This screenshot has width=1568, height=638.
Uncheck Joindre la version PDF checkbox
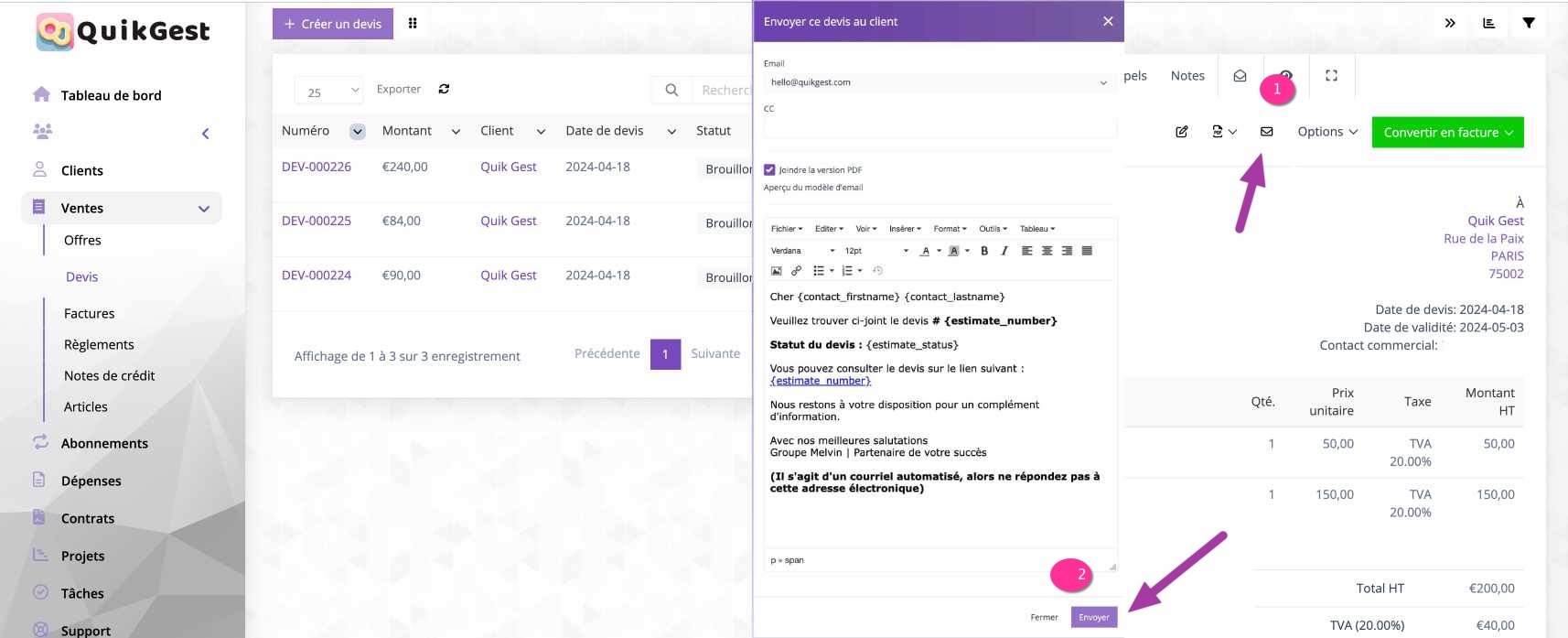(x=769, y=169)
